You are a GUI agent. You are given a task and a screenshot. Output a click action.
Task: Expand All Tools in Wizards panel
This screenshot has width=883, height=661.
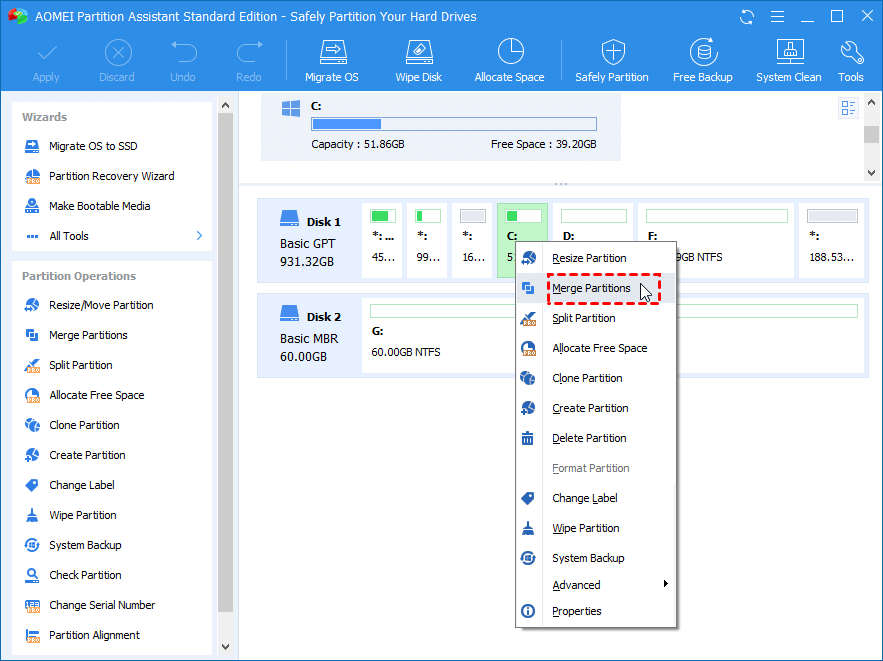pyautogui.click(x=199, y=236)
